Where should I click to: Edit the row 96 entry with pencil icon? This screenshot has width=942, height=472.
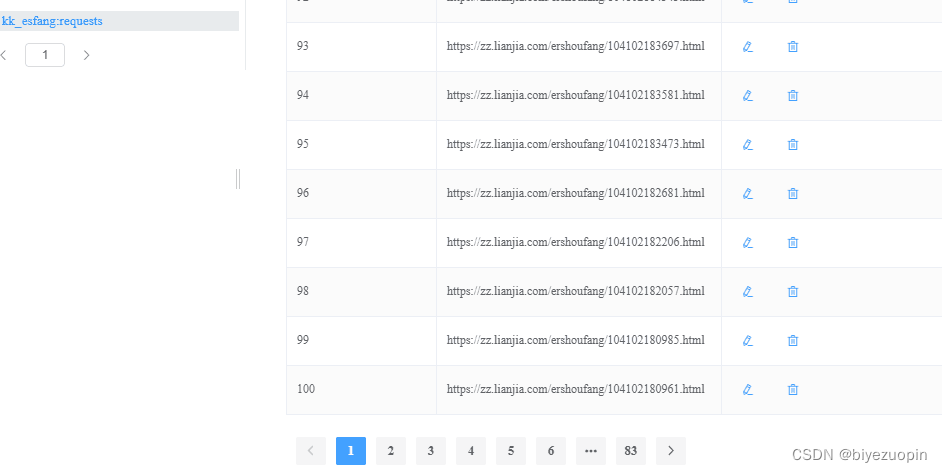click(747, 193)
